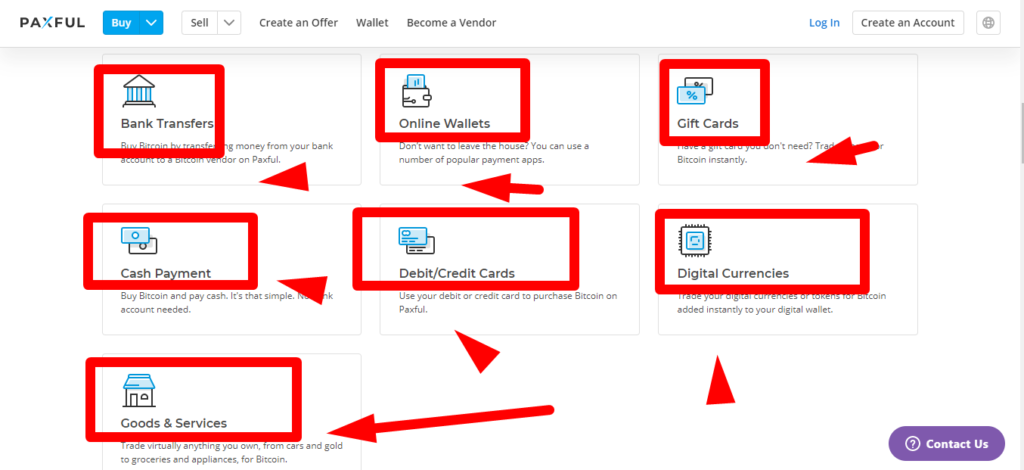This screenshot has width=1024, height=470.
Task: Open the Contact Us chat button
Action: tap(946, 444)
